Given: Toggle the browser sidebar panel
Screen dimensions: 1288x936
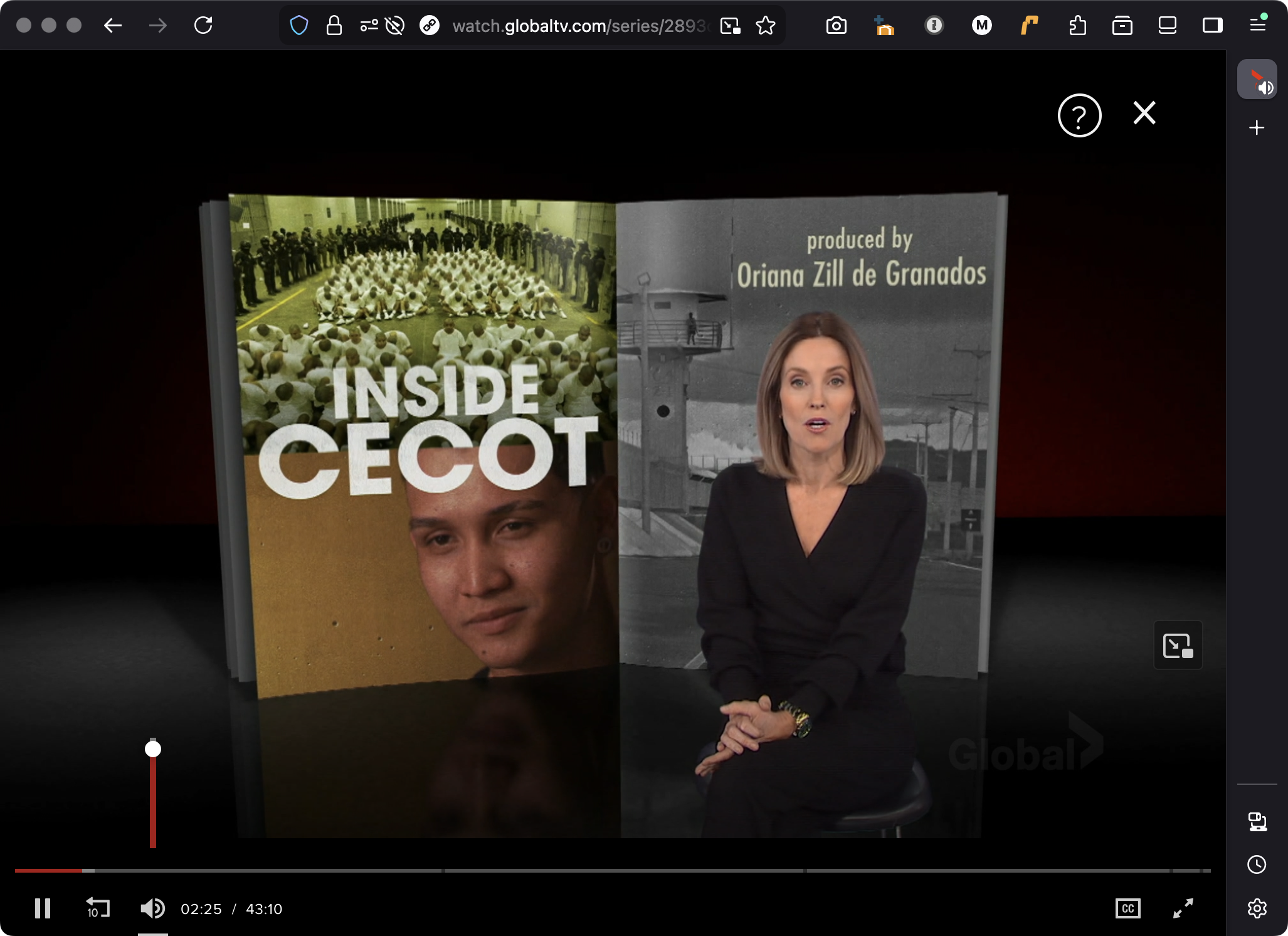Looking at the screenshot, I should click(1212, 26).
